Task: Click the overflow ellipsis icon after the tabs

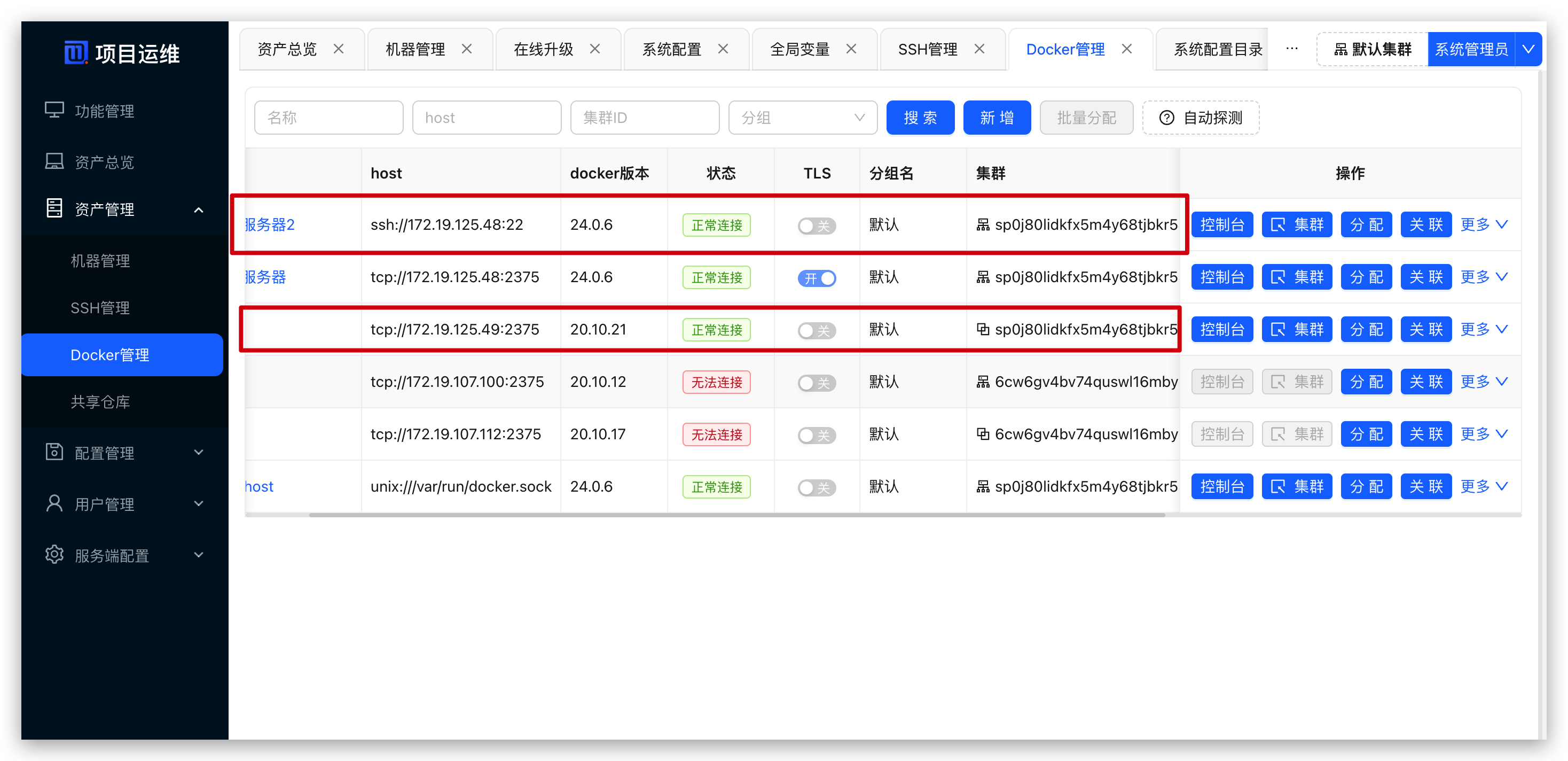Action: tap(1292, 49)
